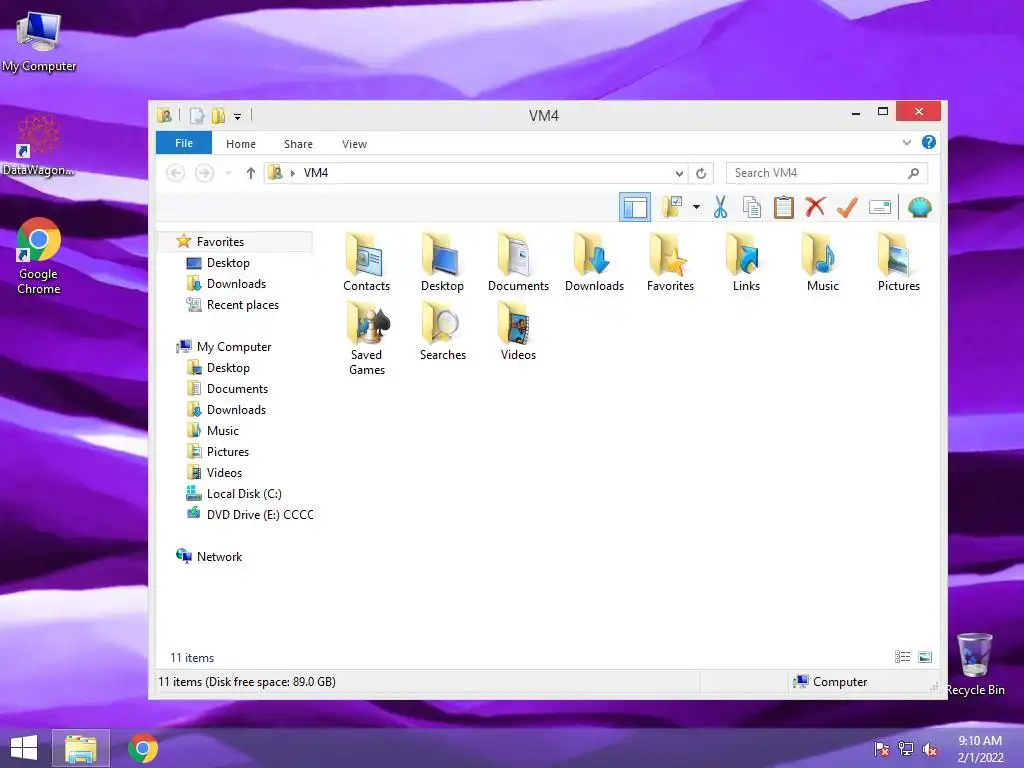Screen dimensions: 1024x768
Task: Select Local Disk (C:) in sidebar
Action: [244, 494]
